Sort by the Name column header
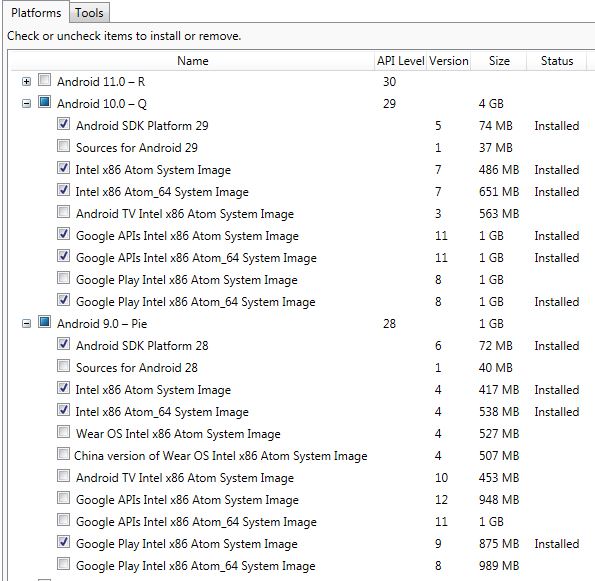 coord(193,61)
